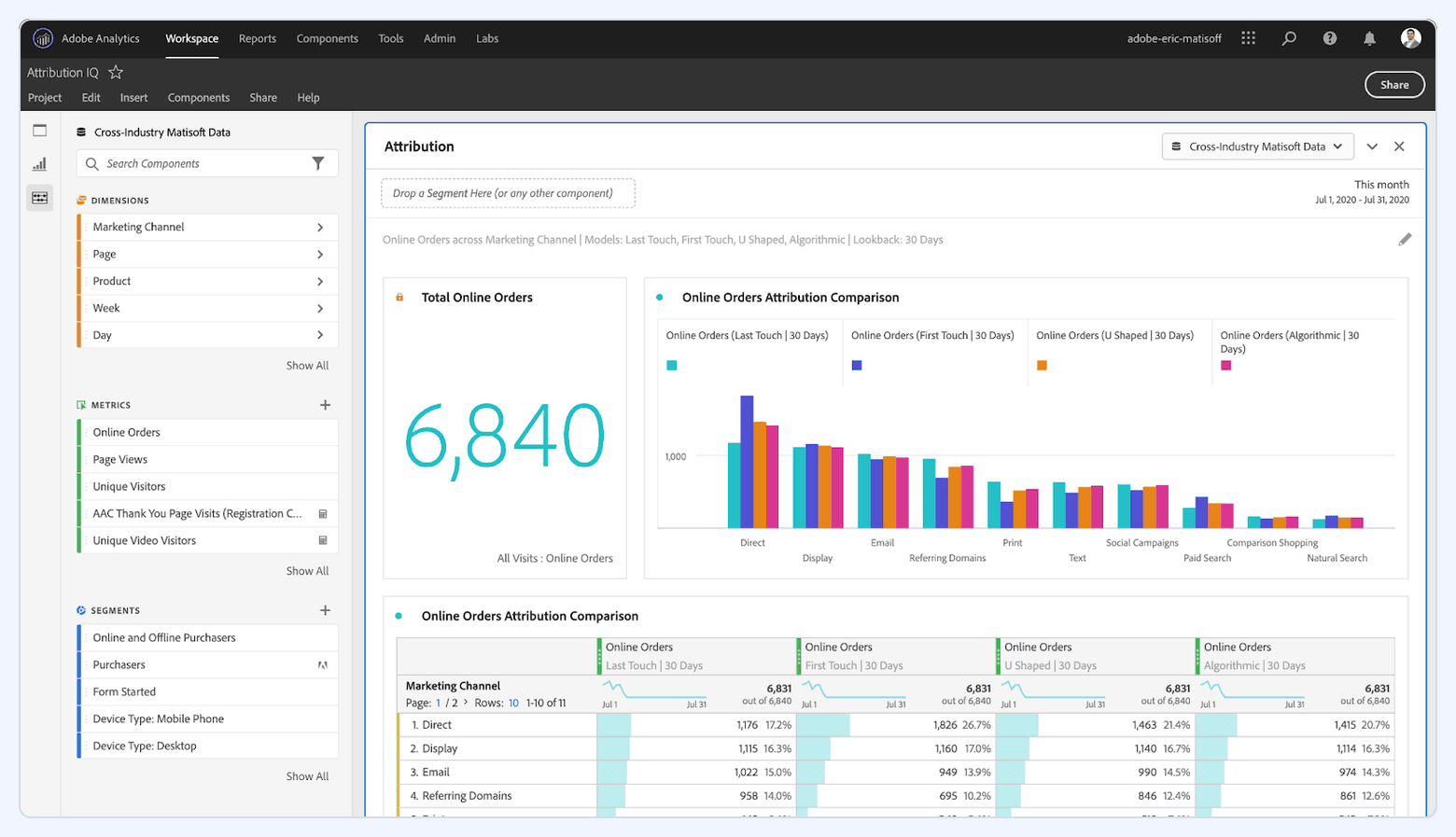Show all segments via Show All link
The width and height of the screenshot is (1456, 837).
coord(307,775)
